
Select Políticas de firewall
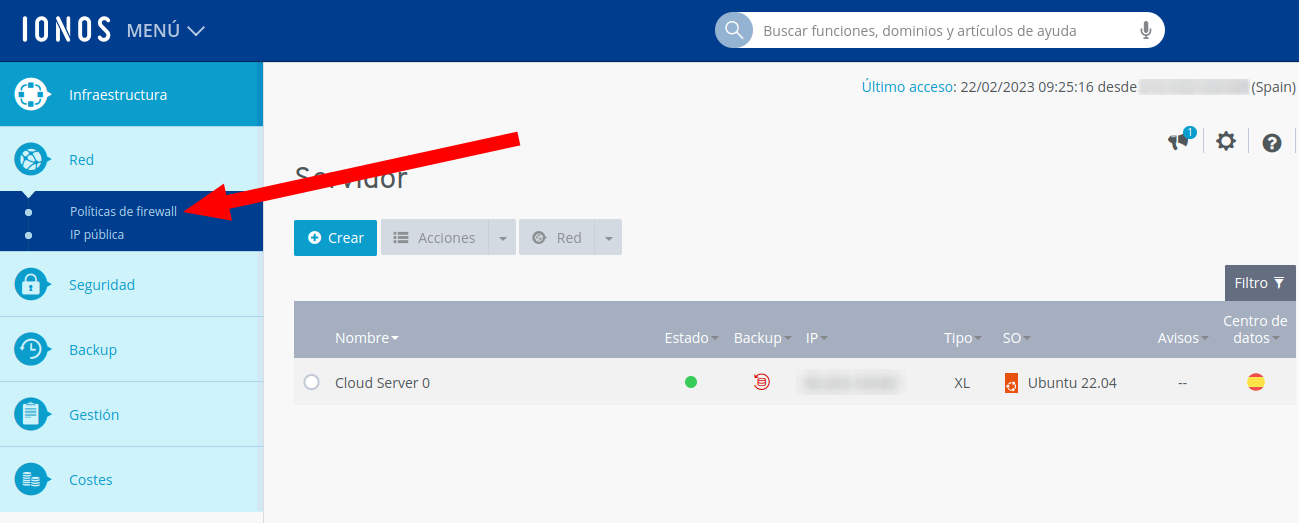tap(123, 211)
